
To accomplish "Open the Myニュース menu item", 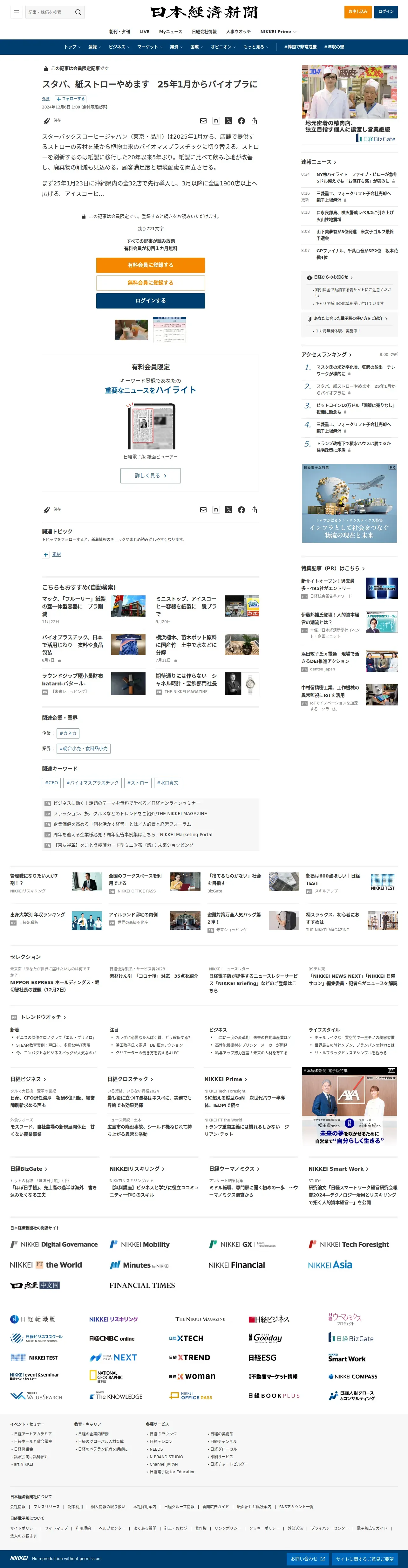I will tap(171, 32).
